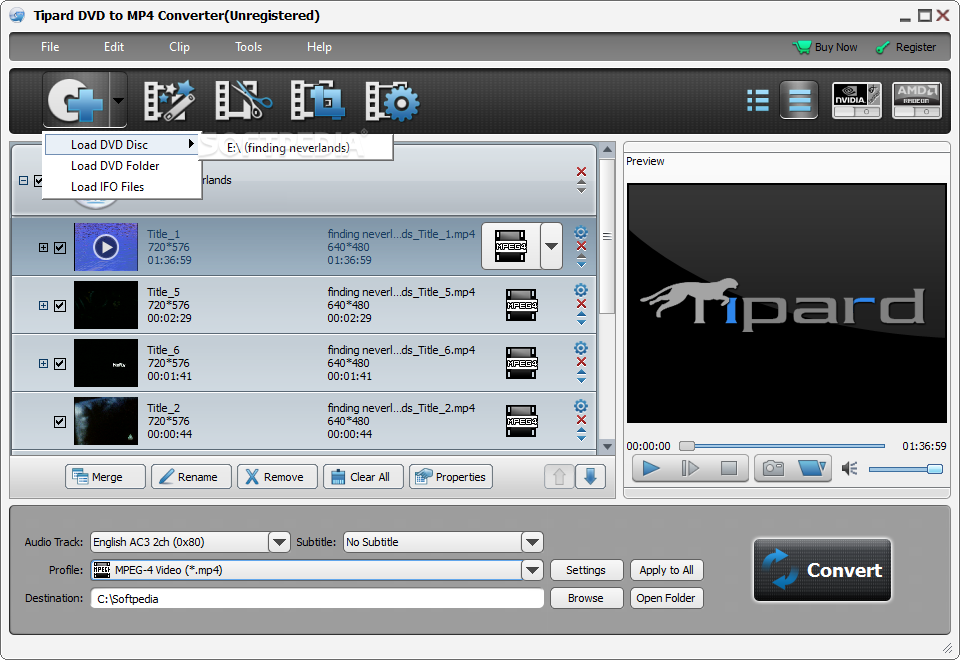This screenshot has width=960, height=660.
Task: Move selected item down arrow button
Action: [590, 476]
